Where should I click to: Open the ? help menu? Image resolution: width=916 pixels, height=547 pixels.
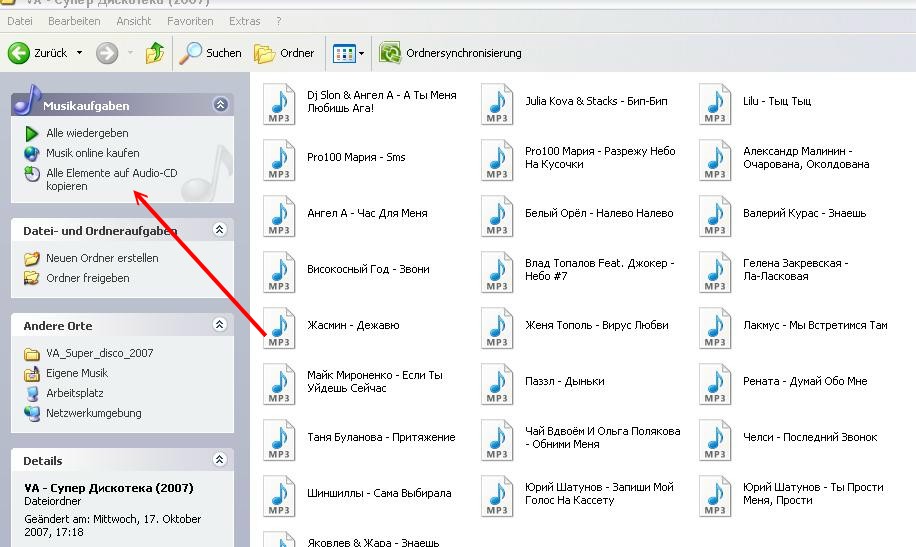(x=279, y=21)
